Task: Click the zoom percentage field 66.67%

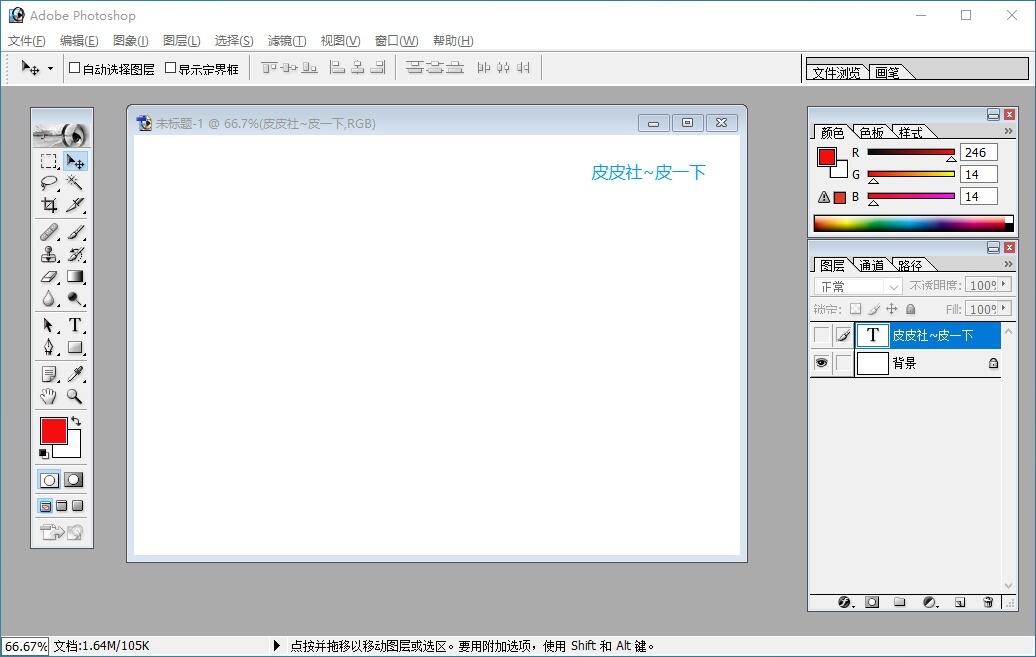Action: 25,646
